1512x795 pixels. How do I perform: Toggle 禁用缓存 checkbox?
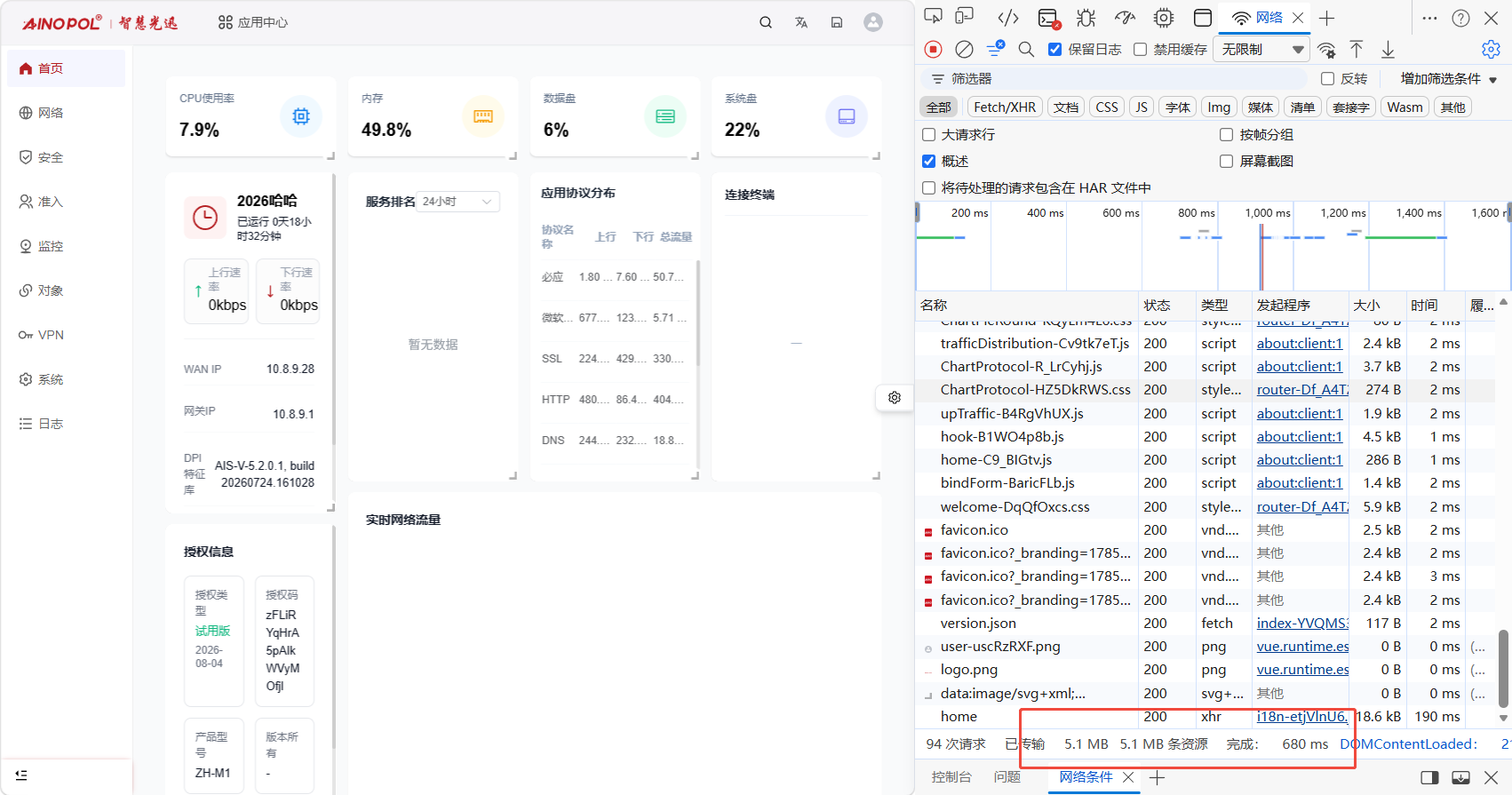click(1140, 50)
